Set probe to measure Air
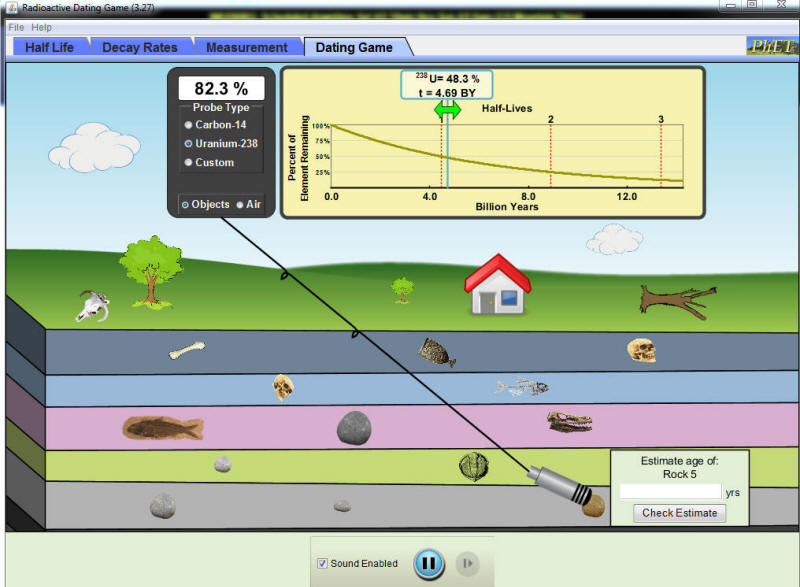800x587 pixels. (x=248, y=205)
